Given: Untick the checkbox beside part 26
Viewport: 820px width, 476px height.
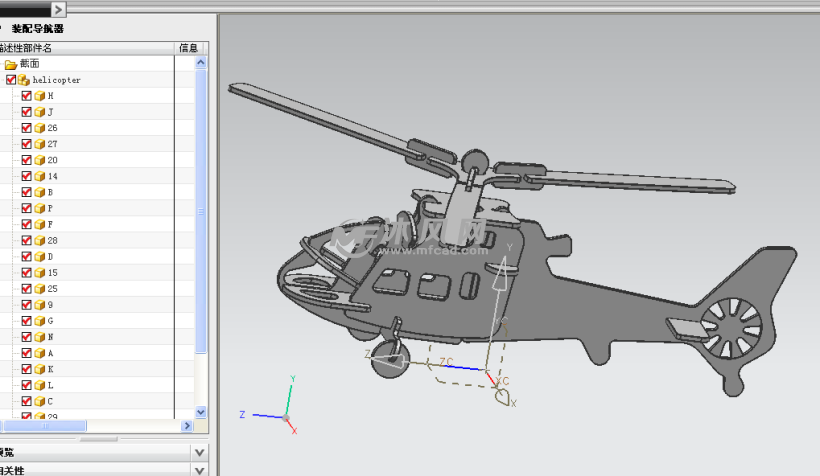Looking at the screenshot, I should coord(26,128).
